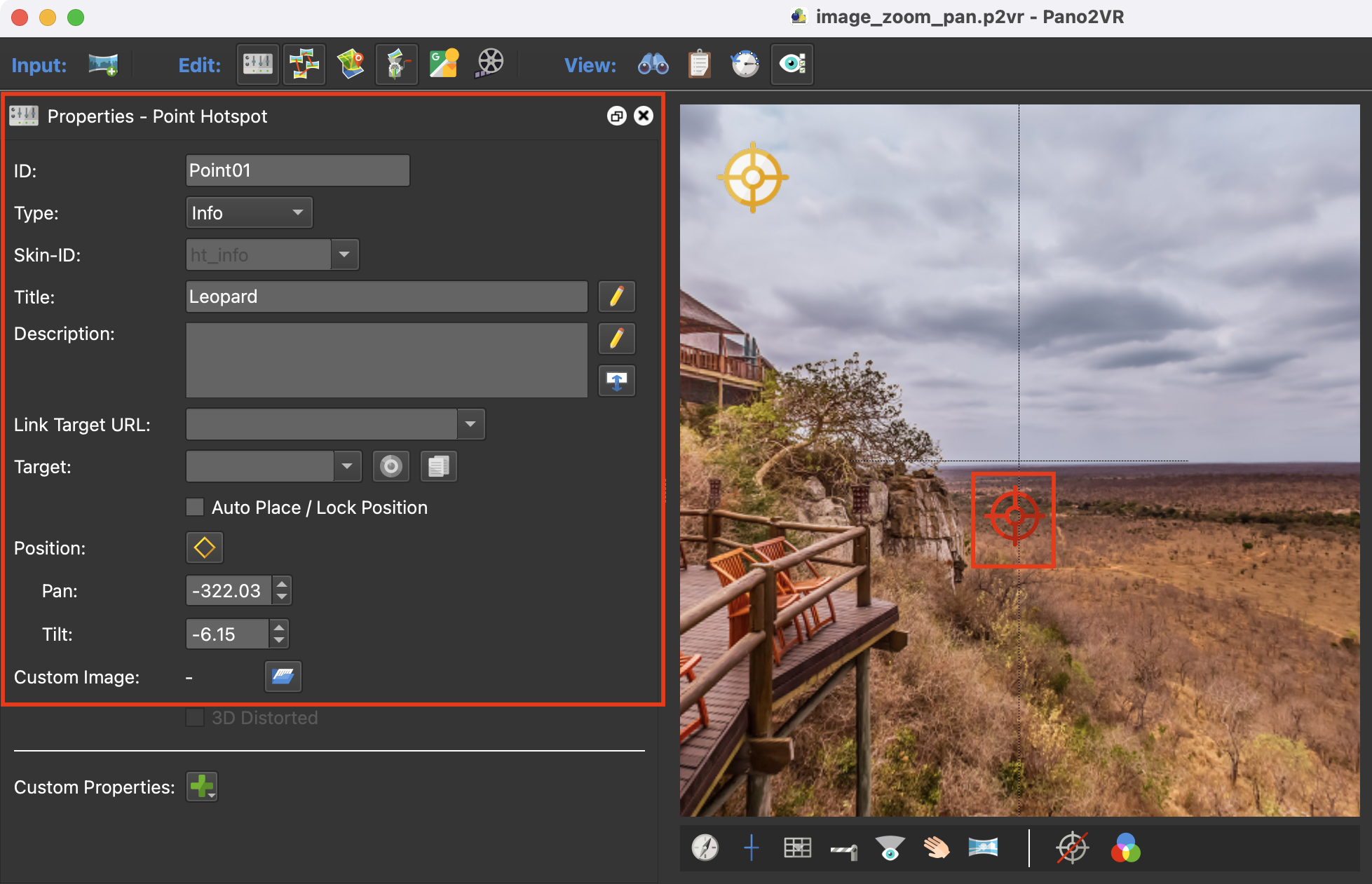This screenshot has height=884, width=1372.
Task: Edit the Description with pencil button
Action: coord(617,339)
